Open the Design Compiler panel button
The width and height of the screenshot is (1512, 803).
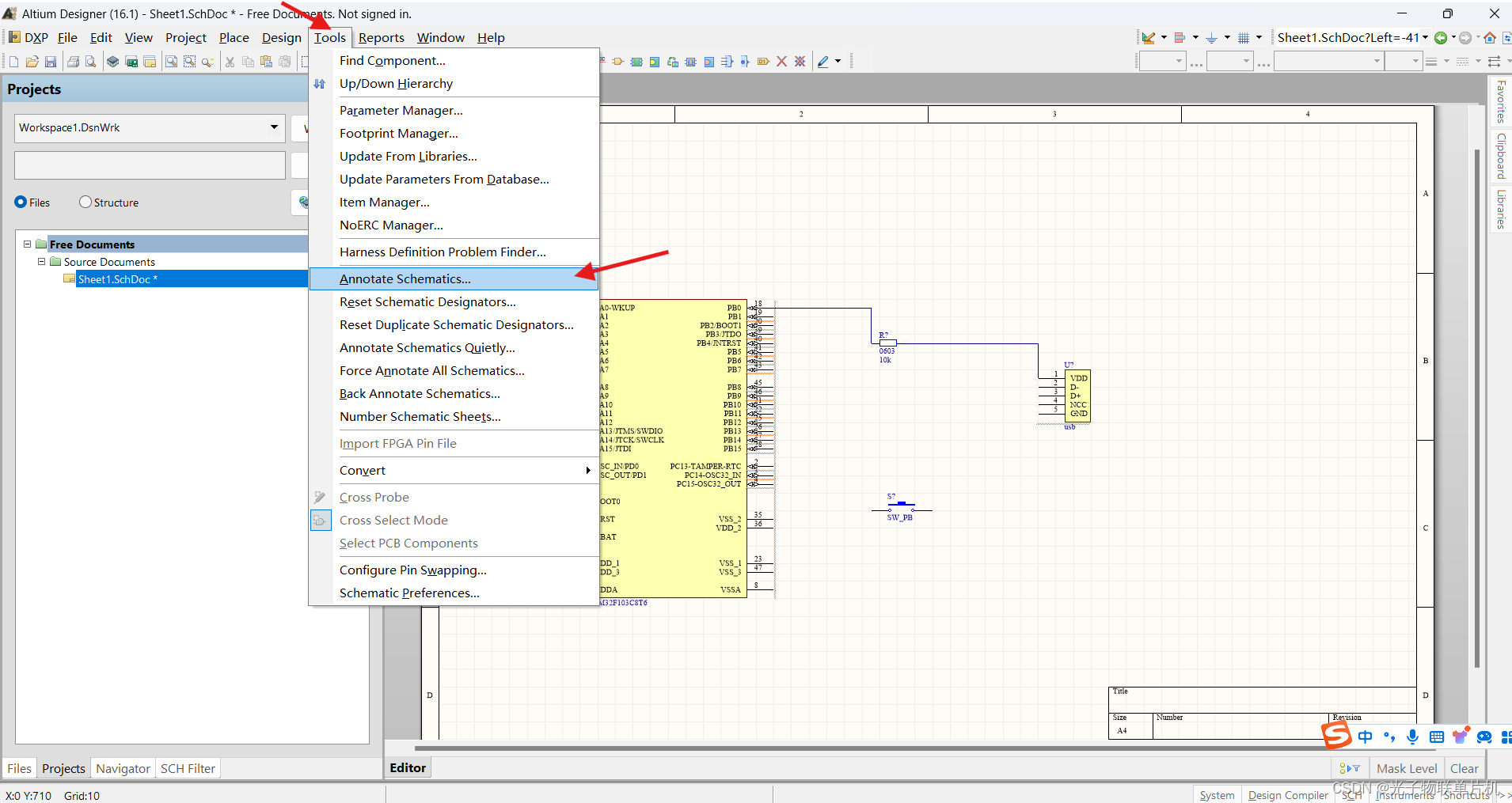coord(1288,795)
